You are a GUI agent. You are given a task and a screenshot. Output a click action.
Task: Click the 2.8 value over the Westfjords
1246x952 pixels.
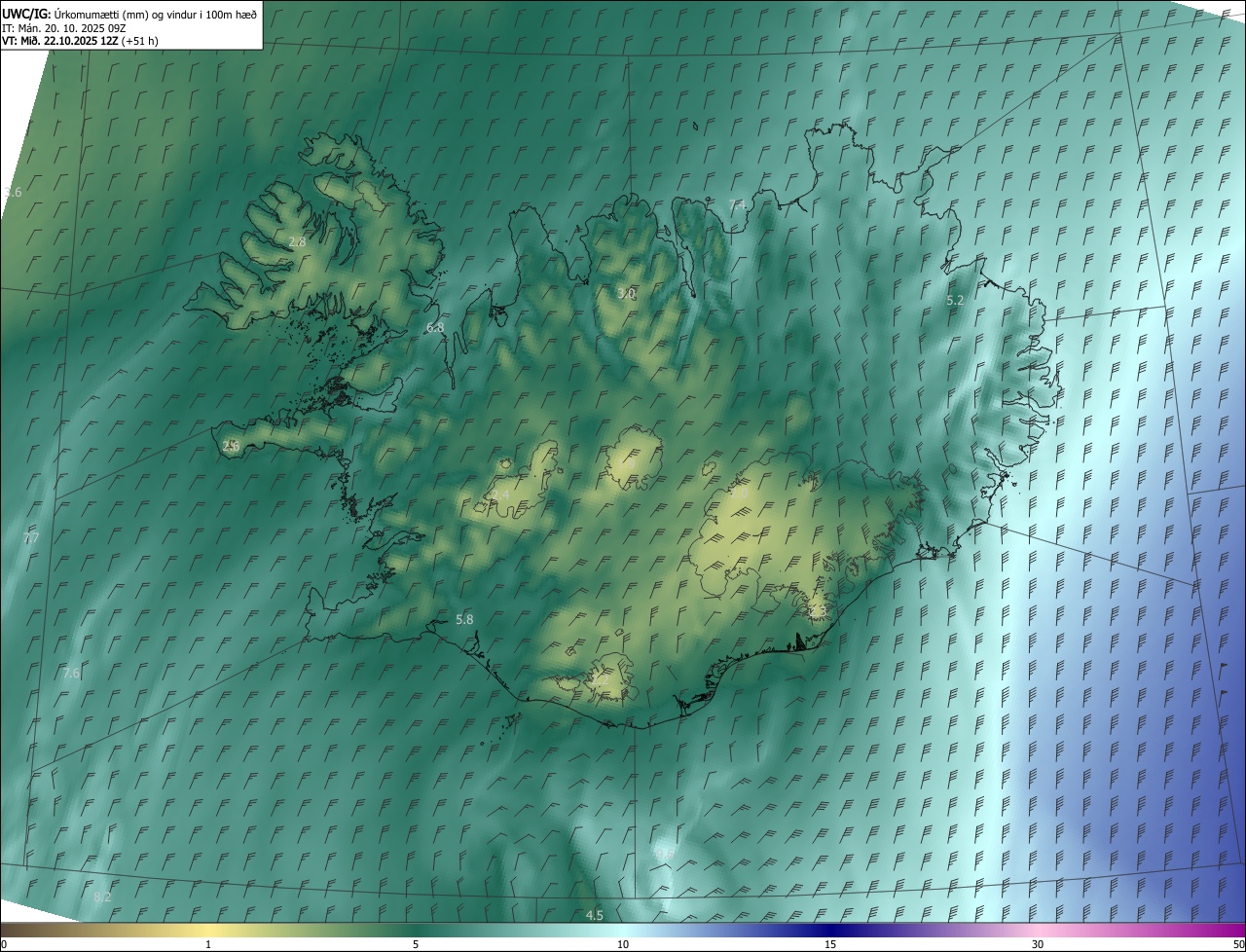pyautogui.click(x=298, y=241)
